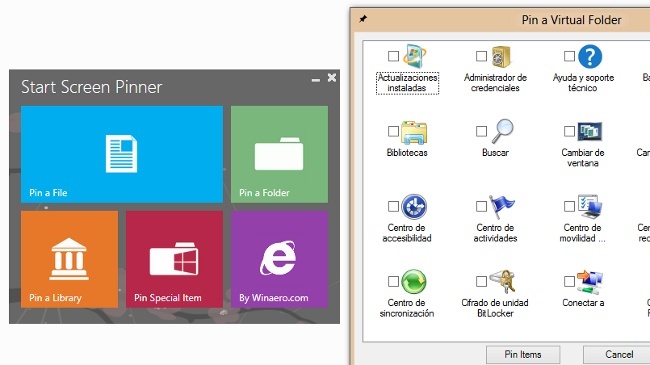
Task: Select the Conectar a icon
Action: point(590,282)
